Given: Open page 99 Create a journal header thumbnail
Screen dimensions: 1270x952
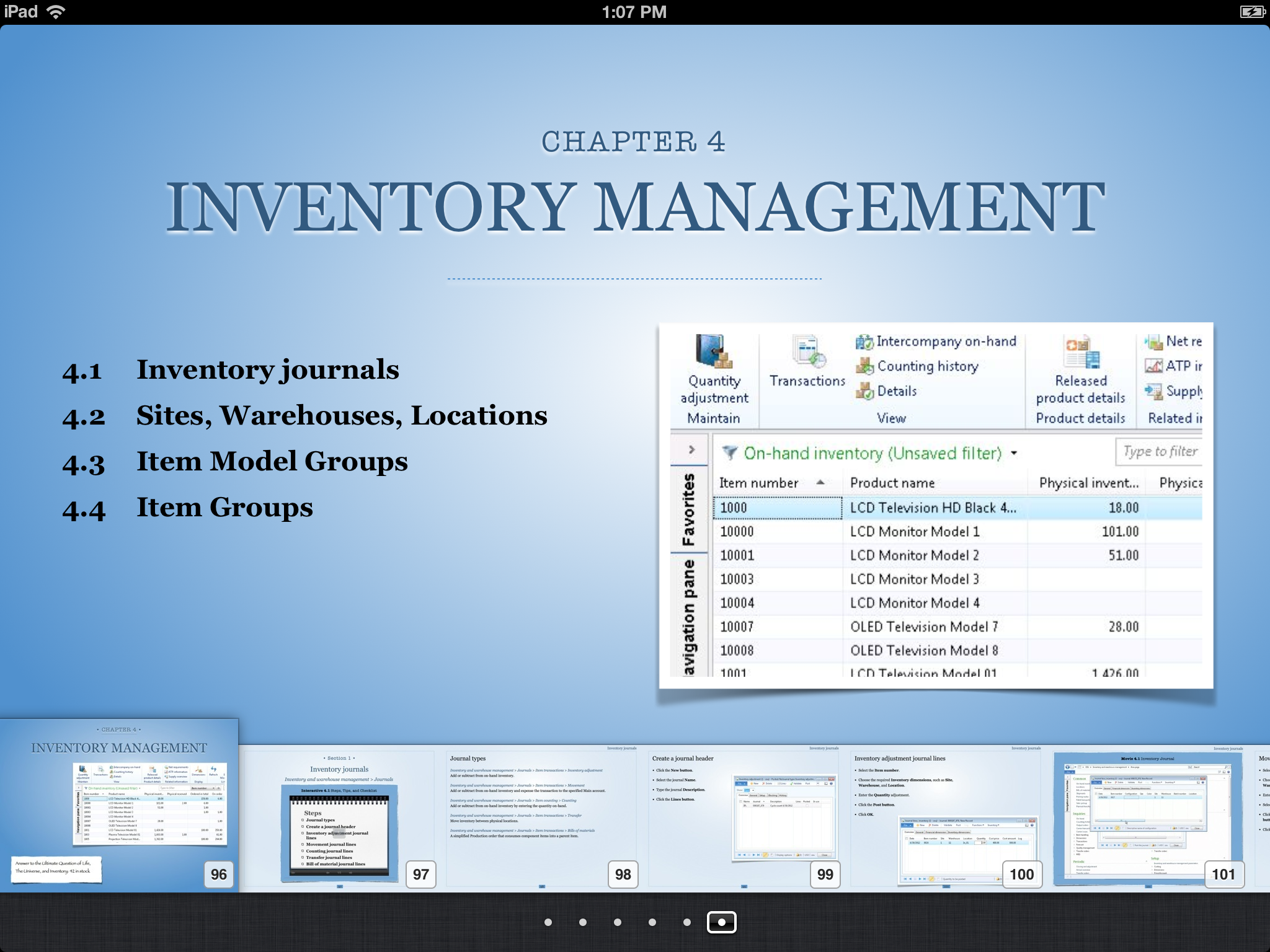Looking at the screenshot, I should [744, 818].
